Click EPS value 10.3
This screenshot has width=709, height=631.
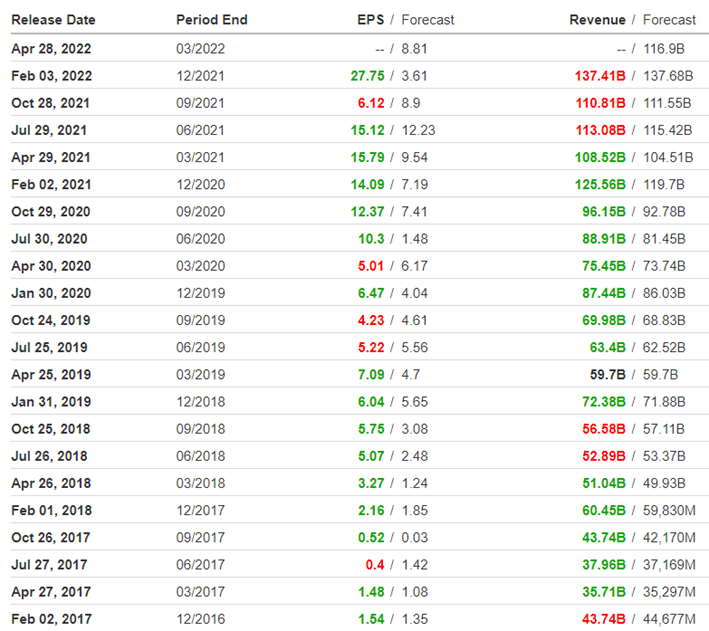point(371,239)
